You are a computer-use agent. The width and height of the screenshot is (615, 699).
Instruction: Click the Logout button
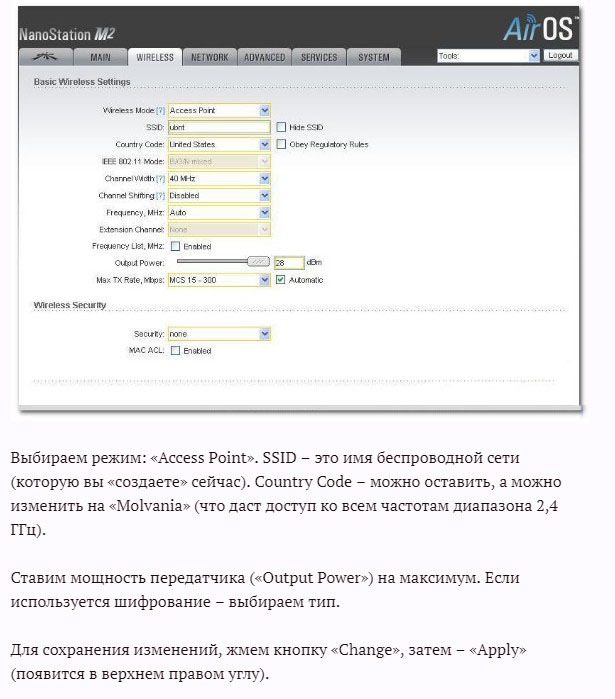[x=560, y=55]
